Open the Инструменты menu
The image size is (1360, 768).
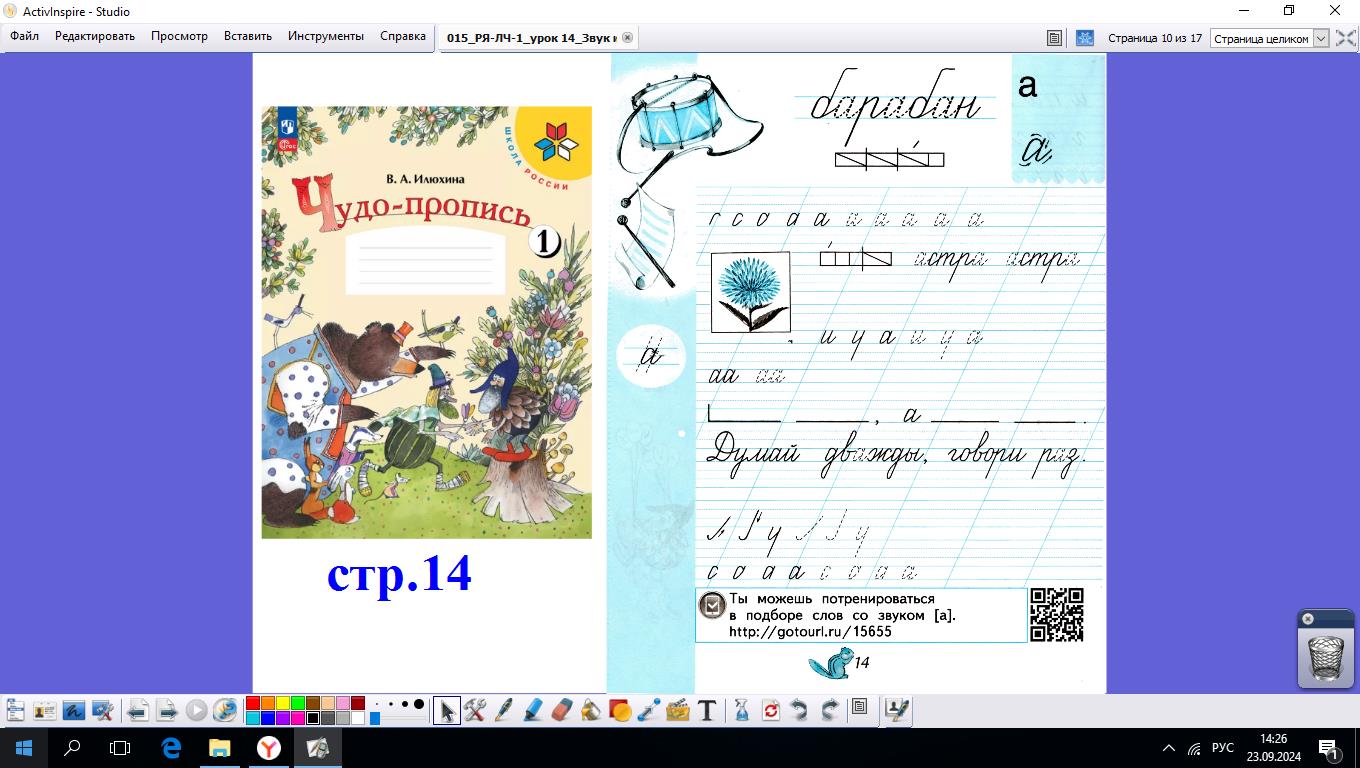point(326,36)
